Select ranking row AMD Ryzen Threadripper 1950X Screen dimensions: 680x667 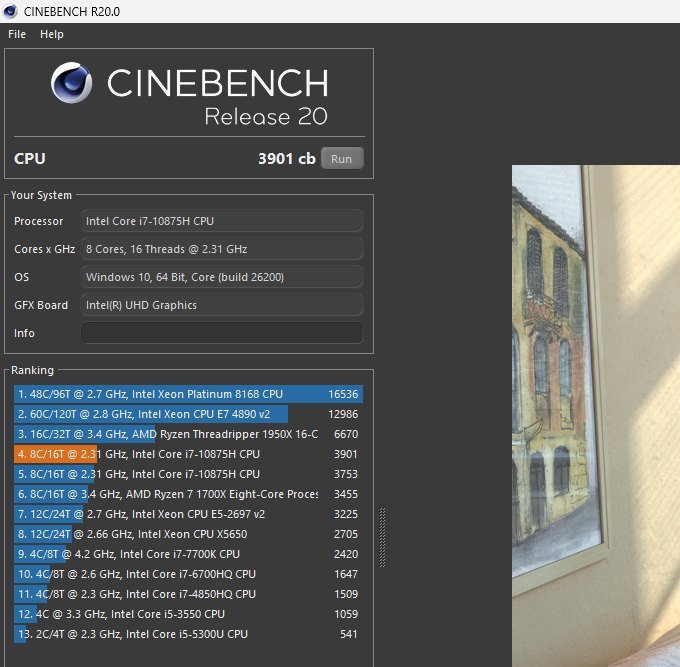click(188, 434)
